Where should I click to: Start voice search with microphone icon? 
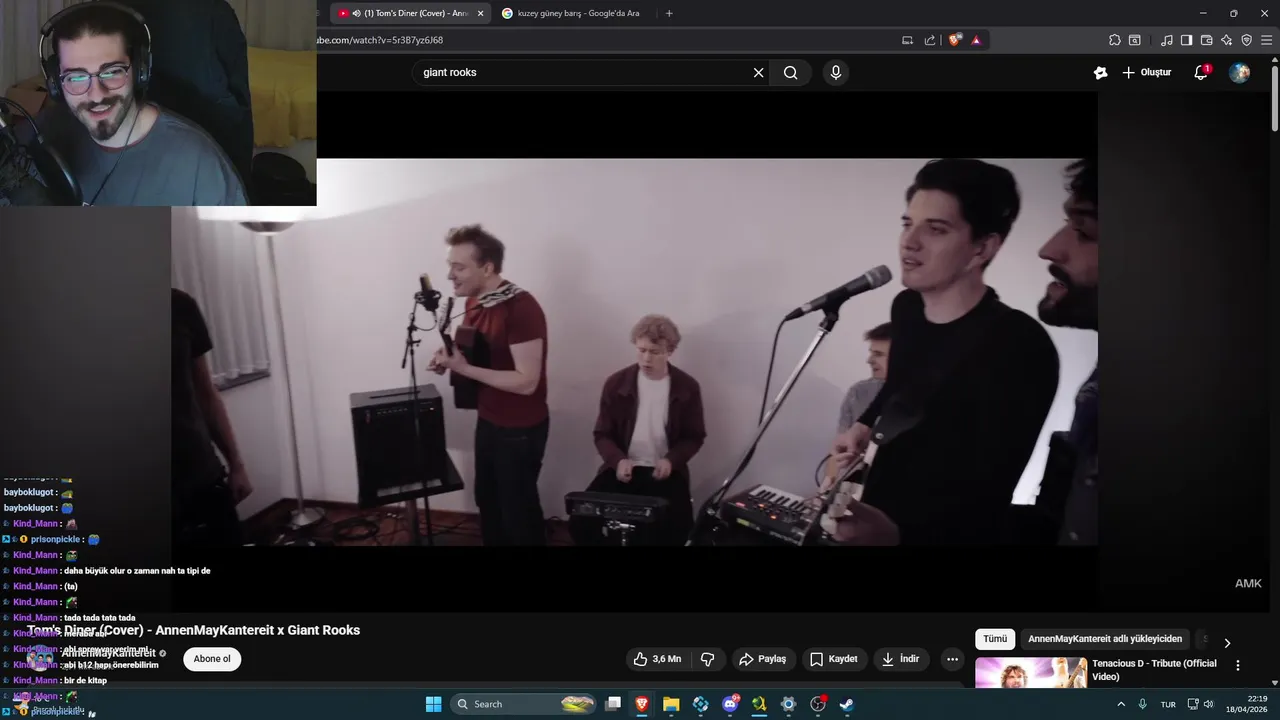coord(836,73)
